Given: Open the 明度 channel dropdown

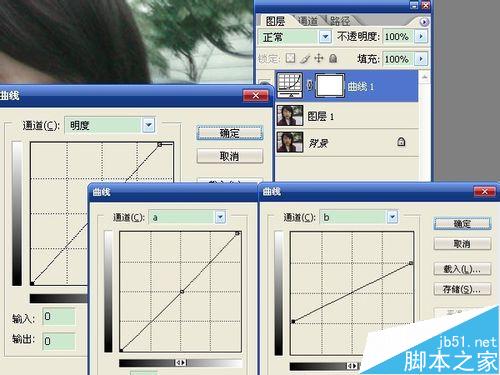Looking at the screenshot, I should pyautogui.click(x=149, y=125).
